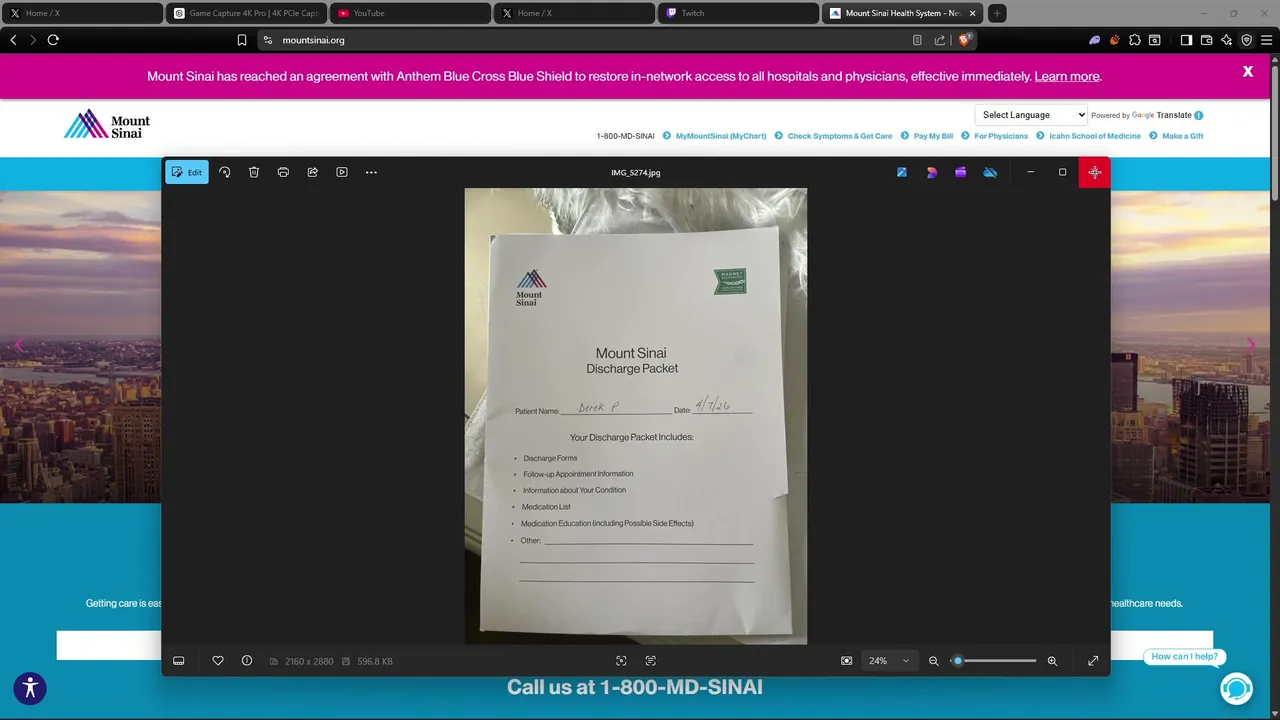The width and height of the screenshot is (1280, 720).
Task: Click the OneDrive cloud icon in Photos
Action: pyautogui.click(x=990, y=172)
